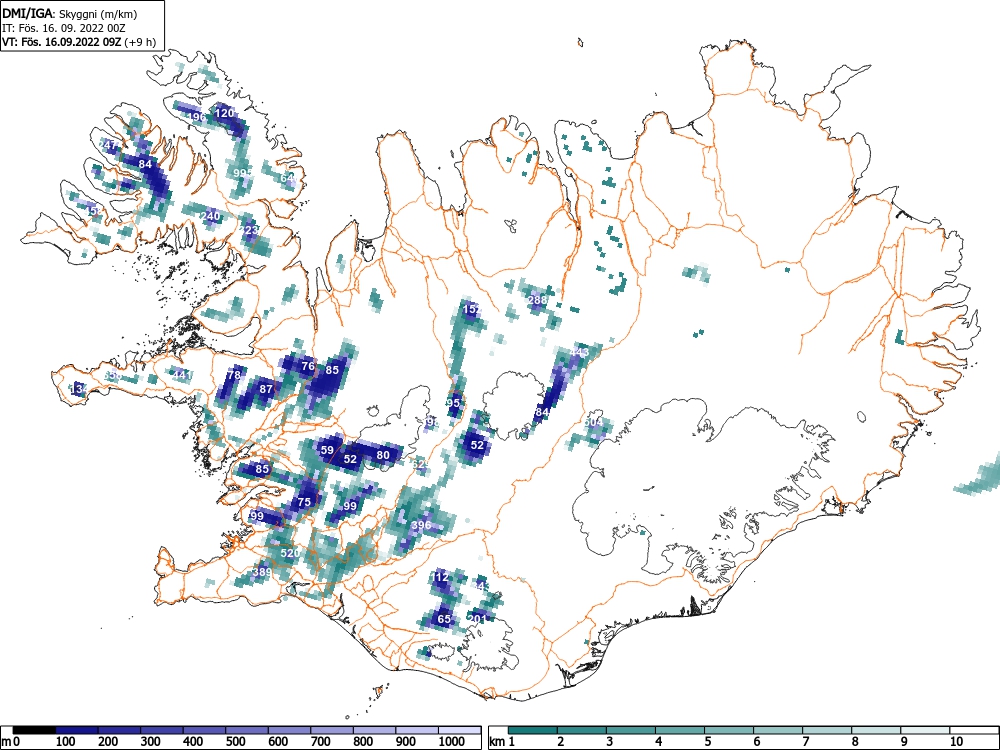1000x750 pixels.
Task: Click the '75' value on the map
Action: pos(305,502)
